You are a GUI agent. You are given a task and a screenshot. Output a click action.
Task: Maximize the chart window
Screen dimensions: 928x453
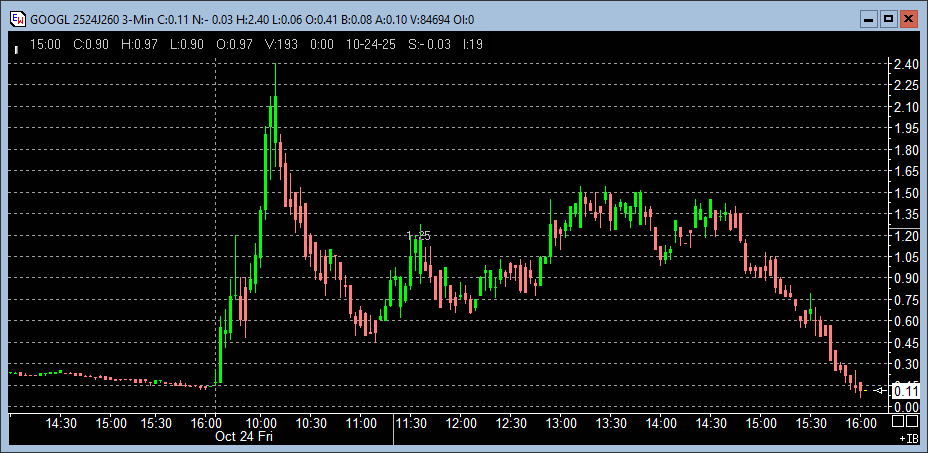click(x=886, y=19)
